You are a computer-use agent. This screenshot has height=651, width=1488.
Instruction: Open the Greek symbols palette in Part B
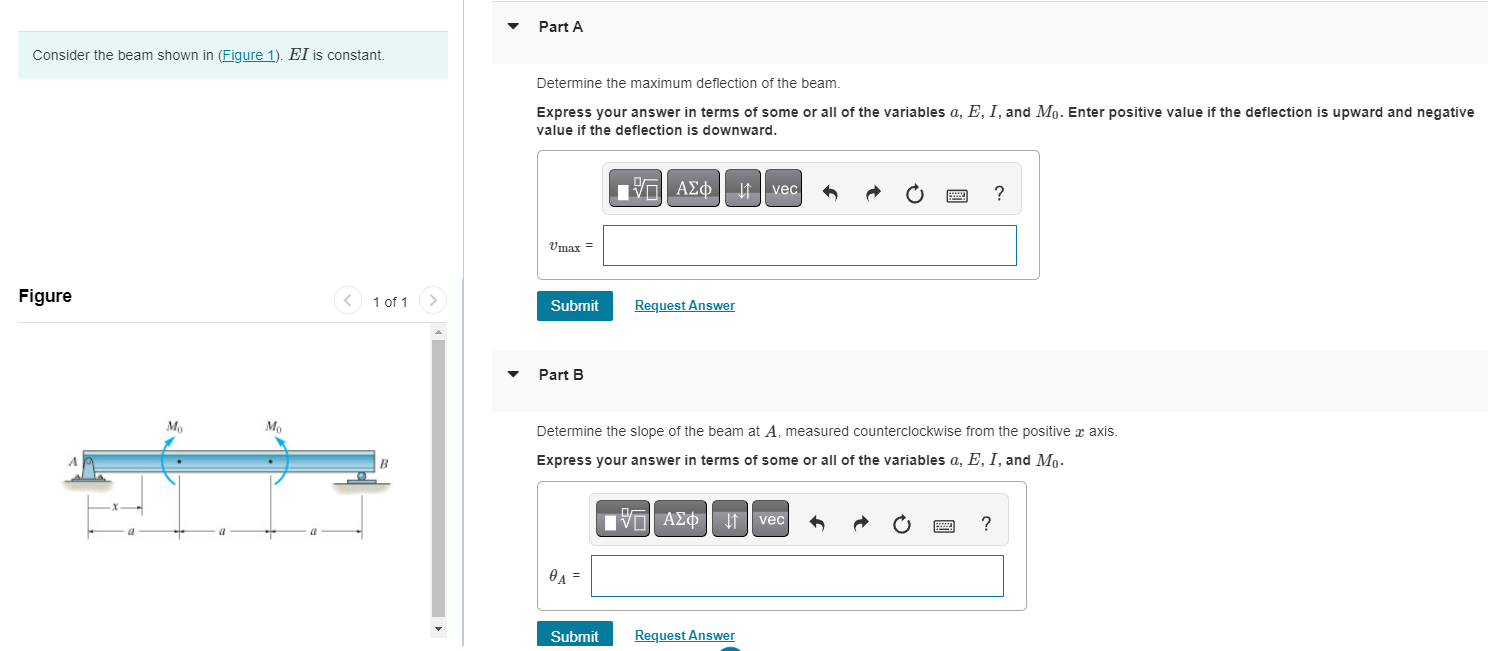pyautogui.click(x=680, y=519)
